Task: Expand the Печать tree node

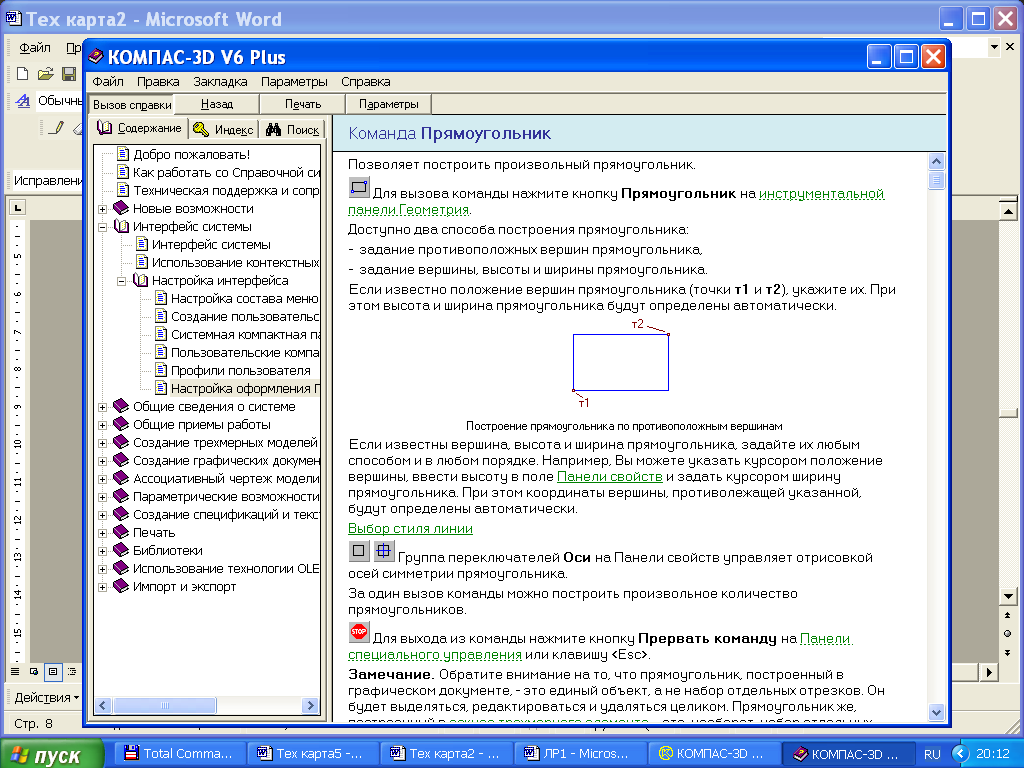Action: 103,534
